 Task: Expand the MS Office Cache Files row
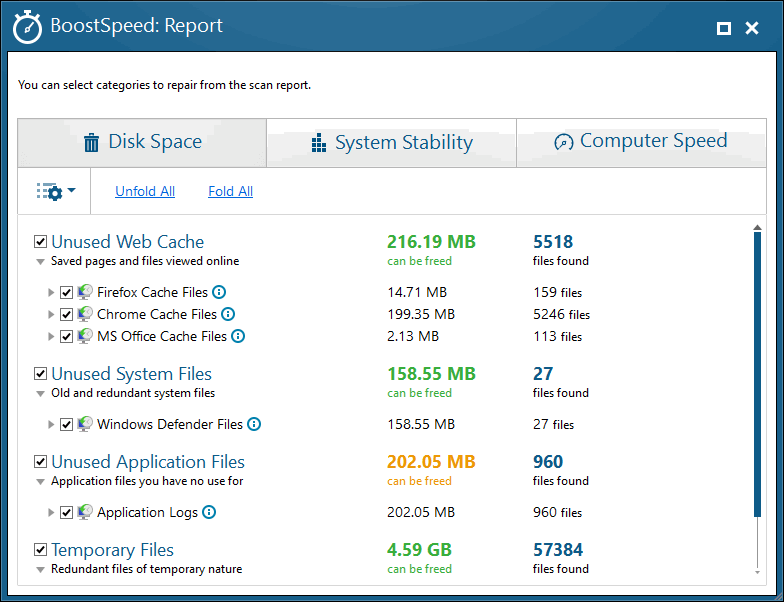coord(50,336)
